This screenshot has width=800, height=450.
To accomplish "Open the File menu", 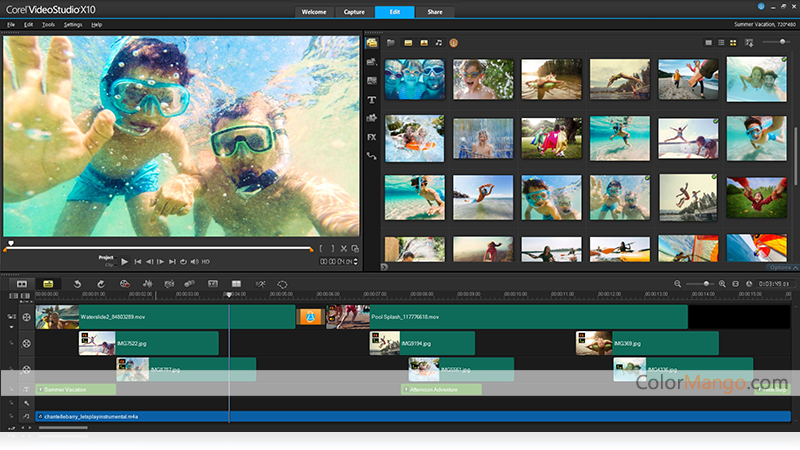I will pyautogui.click(x=10, y=24).
